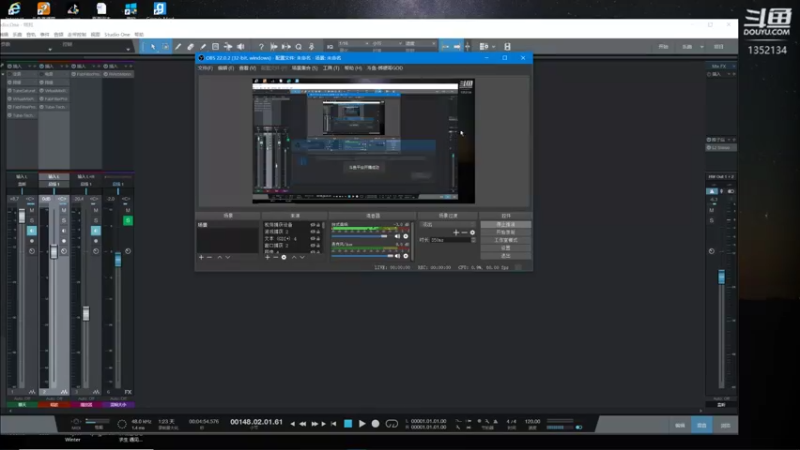Click the question mark help icon
This screenshot has height=450, width=800.
tap(261, 46)
